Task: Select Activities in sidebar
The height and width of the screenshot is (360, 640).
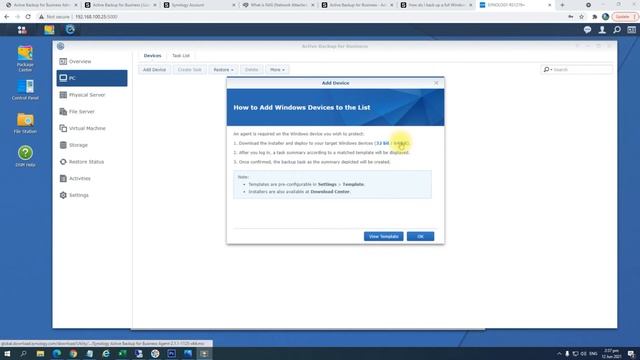Action: pyautogui.click(x=92, y=178)
